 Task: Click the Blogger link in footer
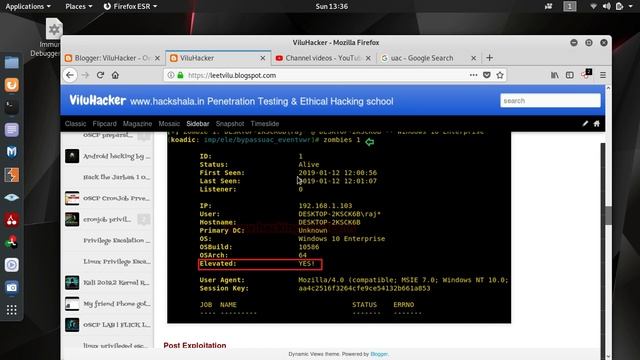(379, 354)
